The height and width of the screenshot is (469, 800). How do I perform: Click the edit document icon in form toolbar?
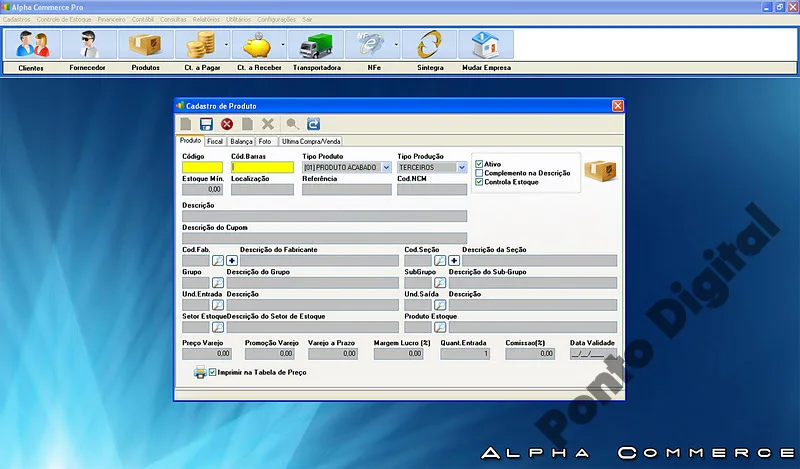pos(247,124)
